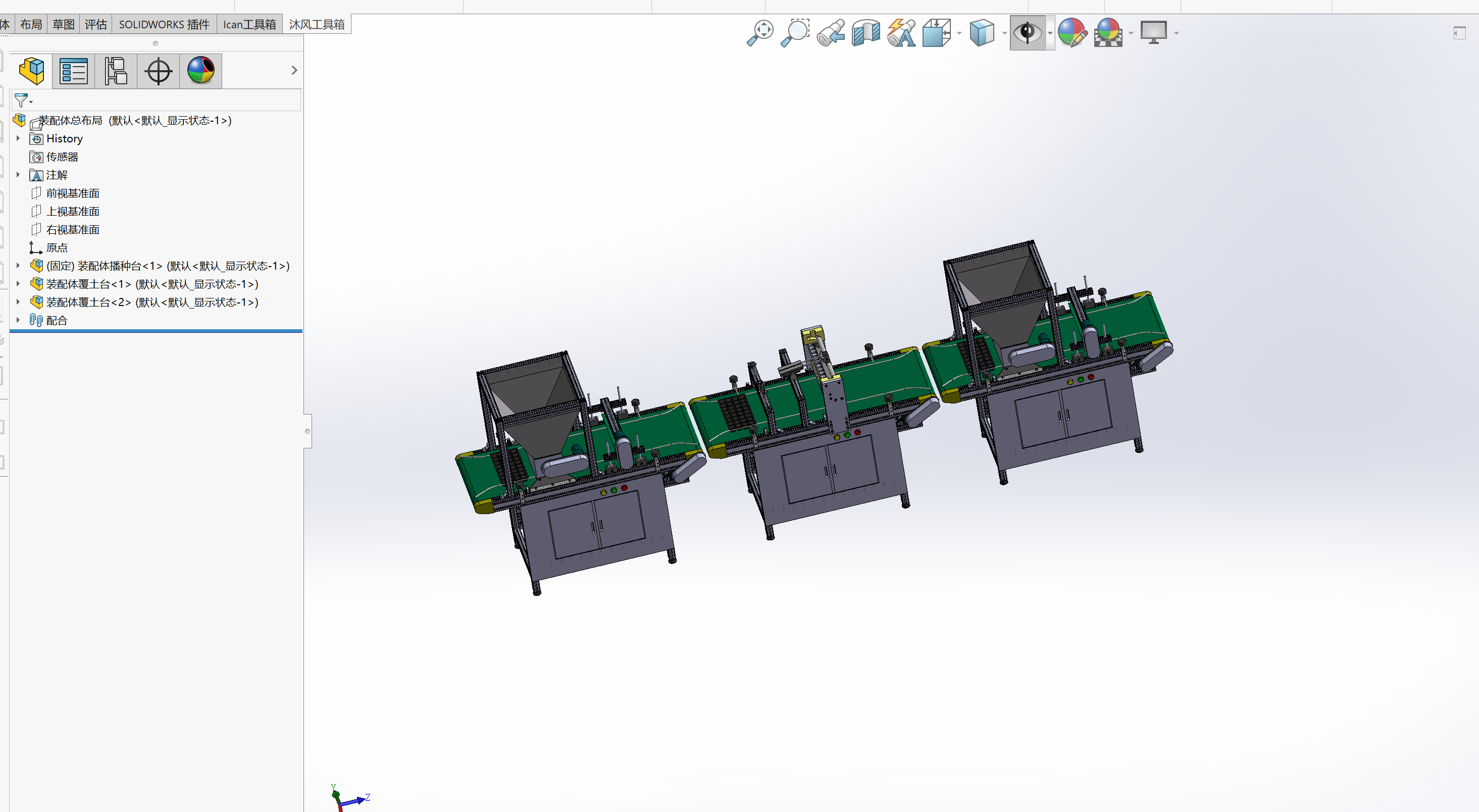Open the View Settings dropdown arrow
Screen dimensions: 1479x812
[1177, 33]
